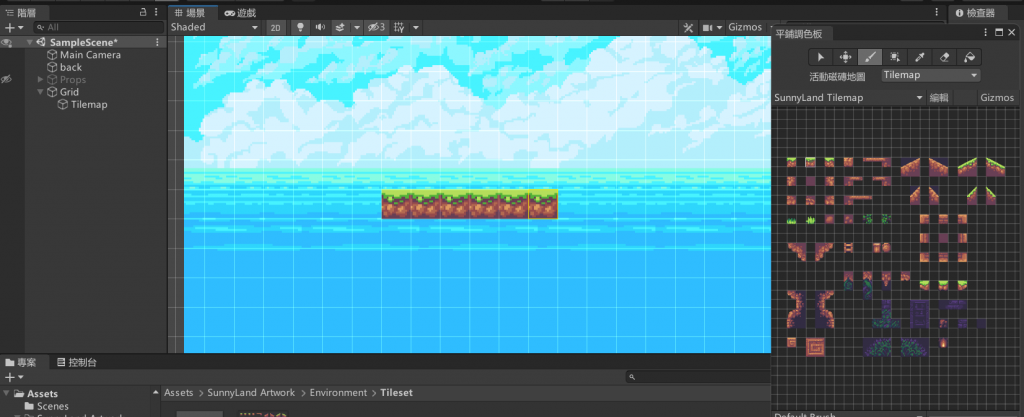Open the Shaded draw mode dropdown
Viewport: 1024px width, 417px height.
[214, 27]
